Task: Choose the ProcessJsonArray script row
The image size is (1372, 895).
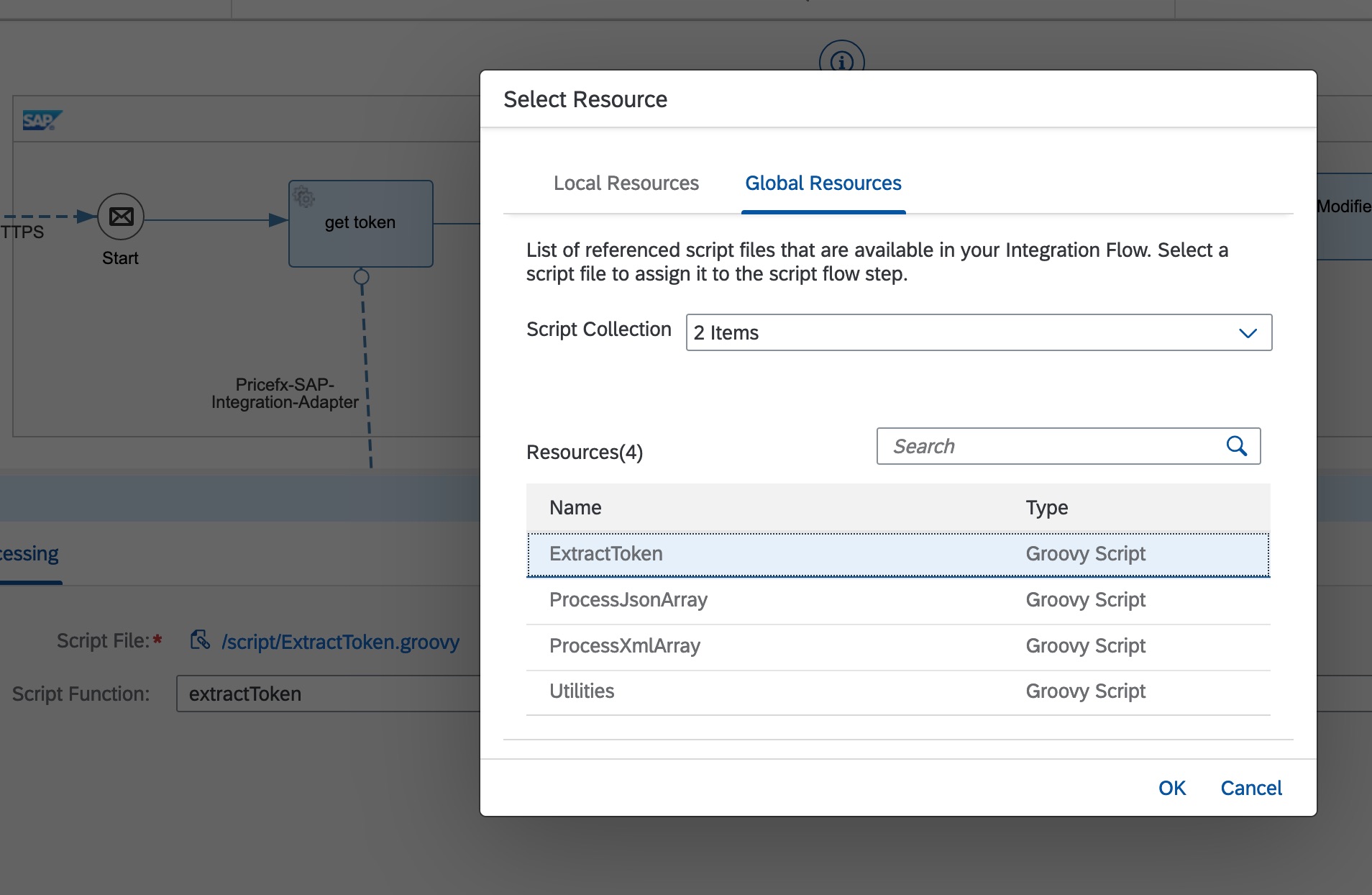Action: (897, 600)
